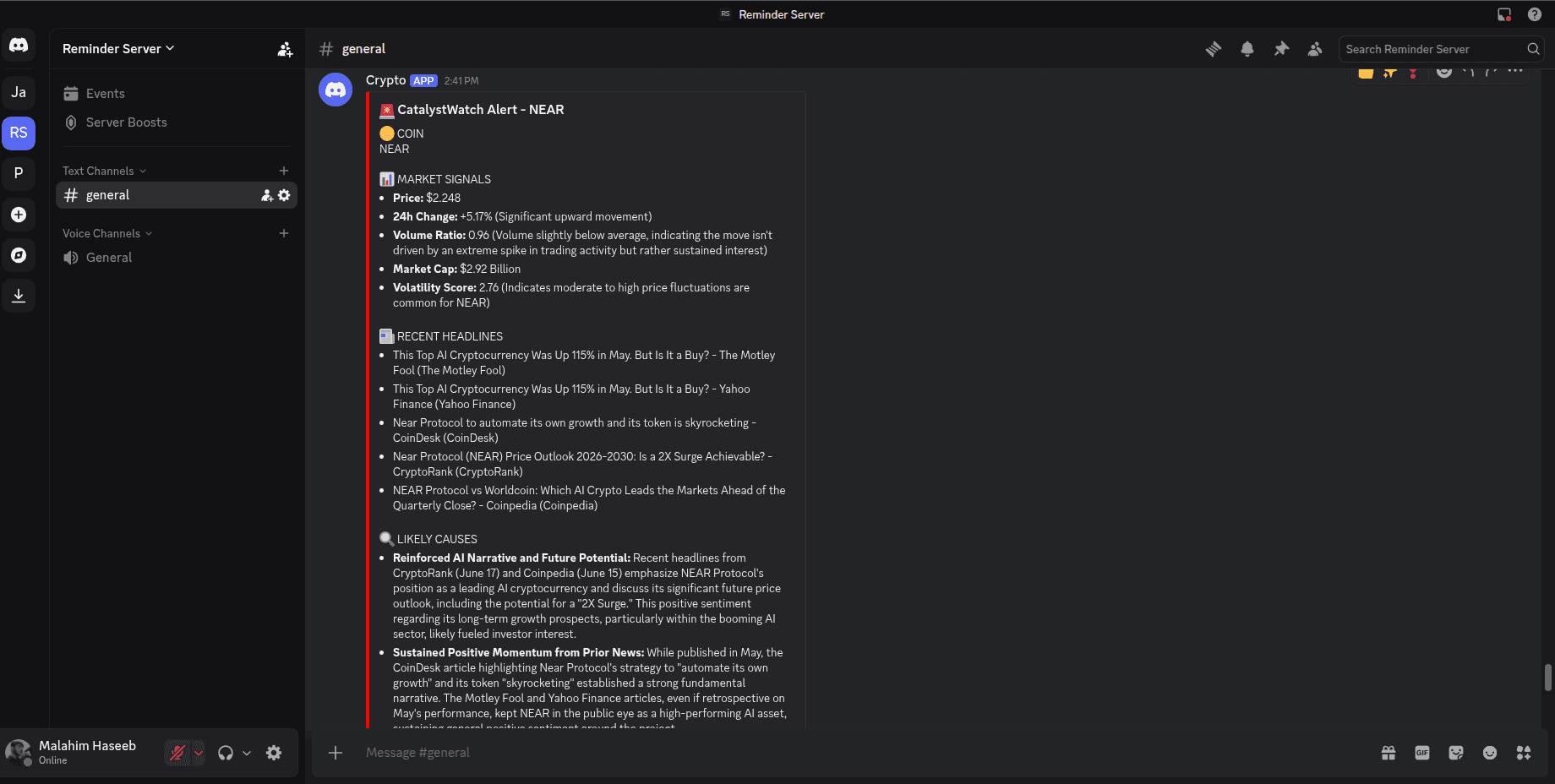Image resolution: width=1555 pixels, height=784 pixels.
Task: Invite people to Reminder Server icon
Action: click(285, 49)
